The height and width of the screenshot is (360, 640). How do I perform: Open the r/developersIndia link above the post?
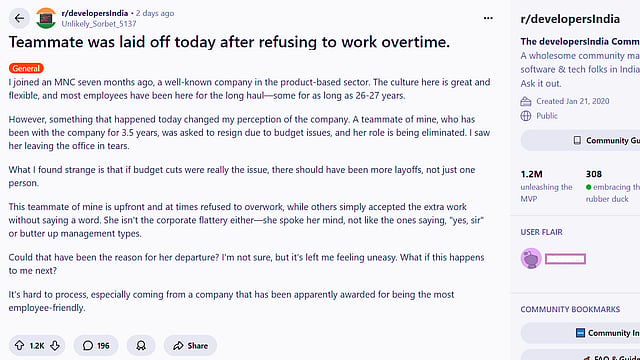point(95,13)
